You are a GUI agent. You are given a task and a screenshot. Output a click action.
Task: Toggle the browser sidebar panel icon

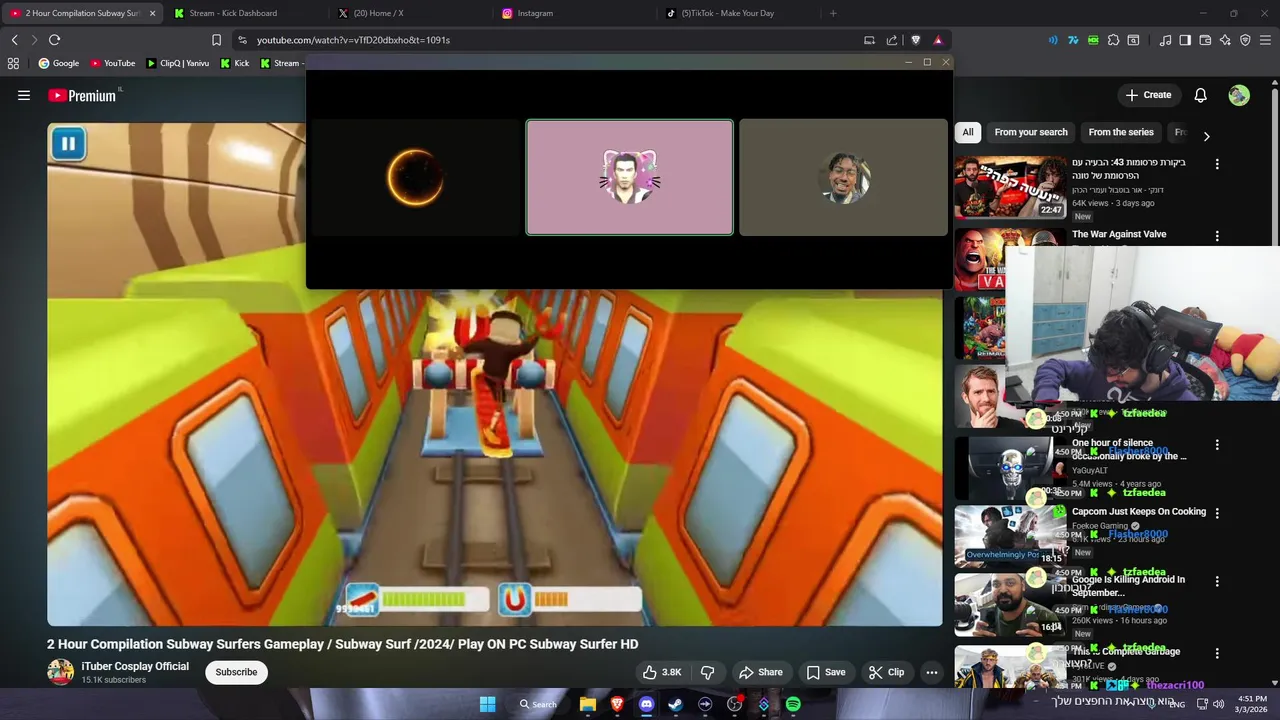click(x=1185, y=40)
